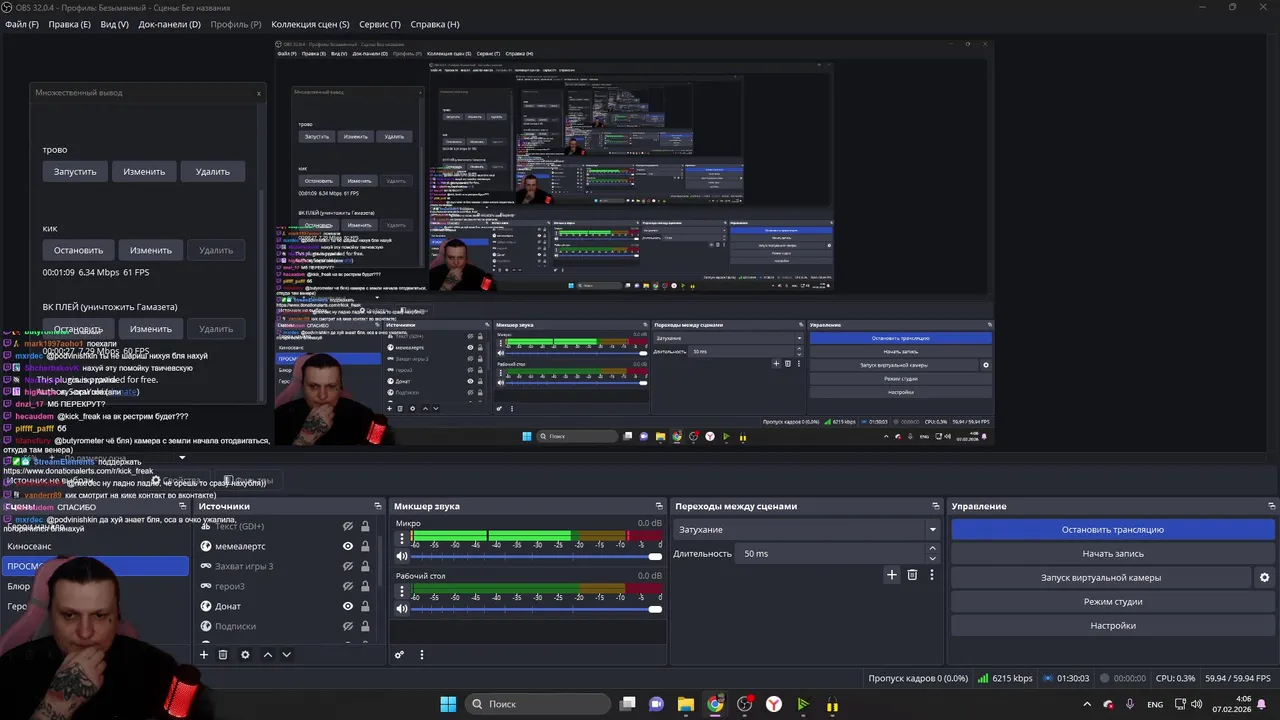Open the Справка menu
Viewport: 1280px width, 720px height.
[x=435, y=24]
